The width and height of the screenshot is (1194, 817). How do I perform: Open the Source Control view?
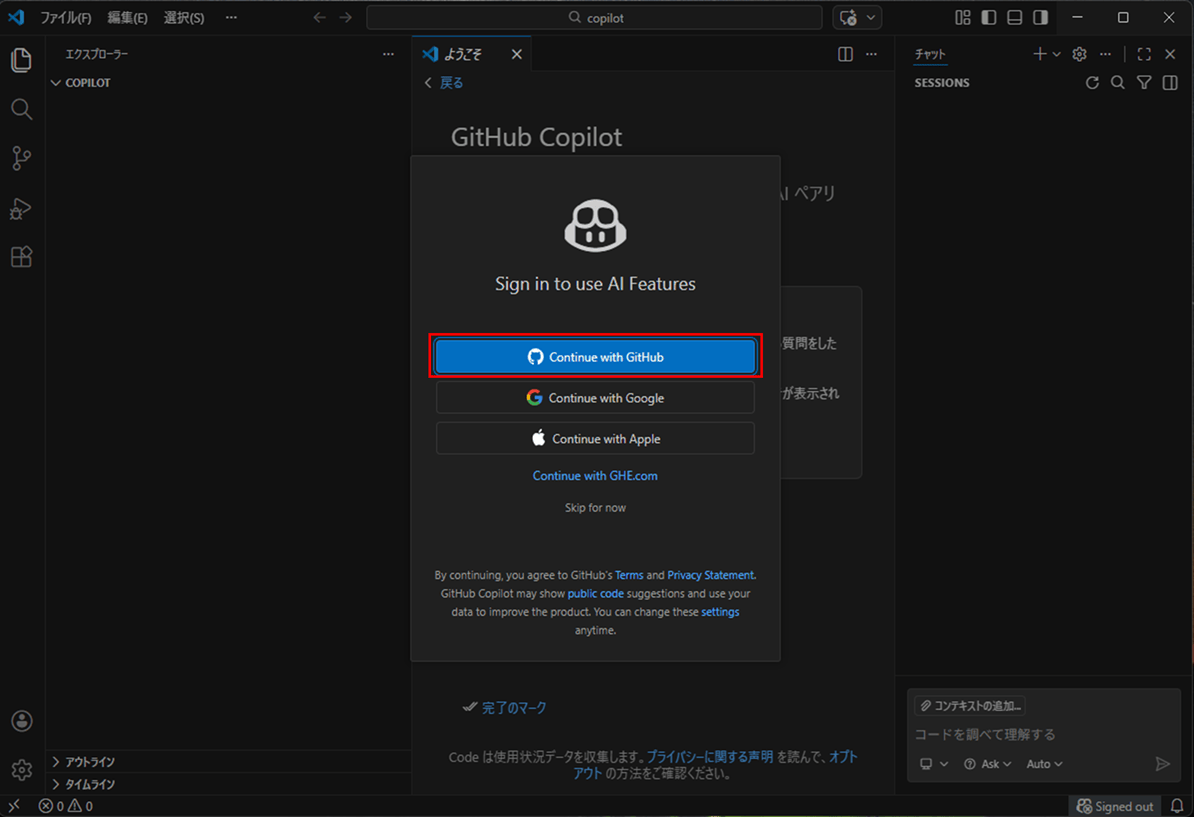(x=21, y=158)
